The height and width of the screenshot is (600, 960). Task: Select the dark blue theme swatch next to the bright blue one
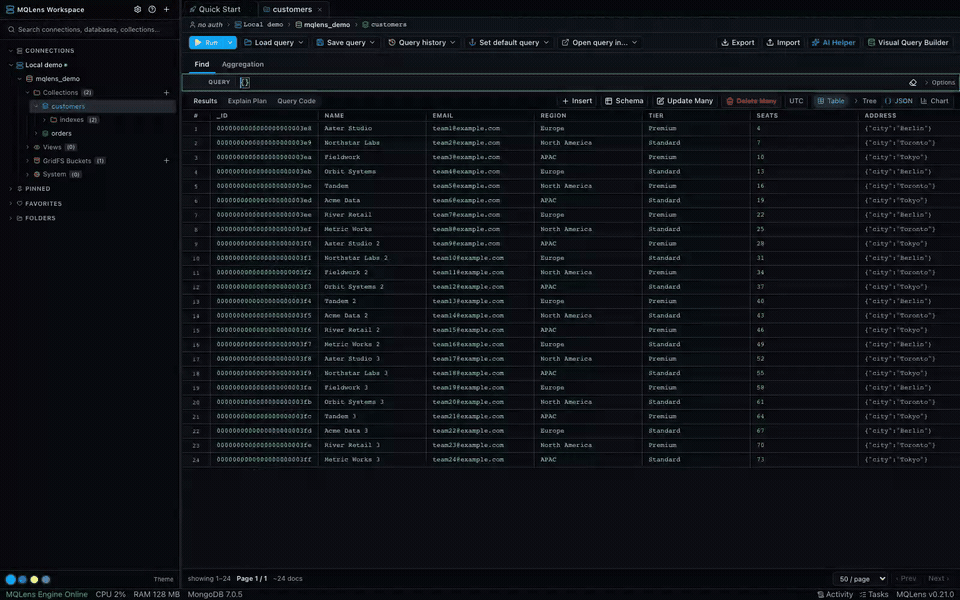click(x=23, y=579)
